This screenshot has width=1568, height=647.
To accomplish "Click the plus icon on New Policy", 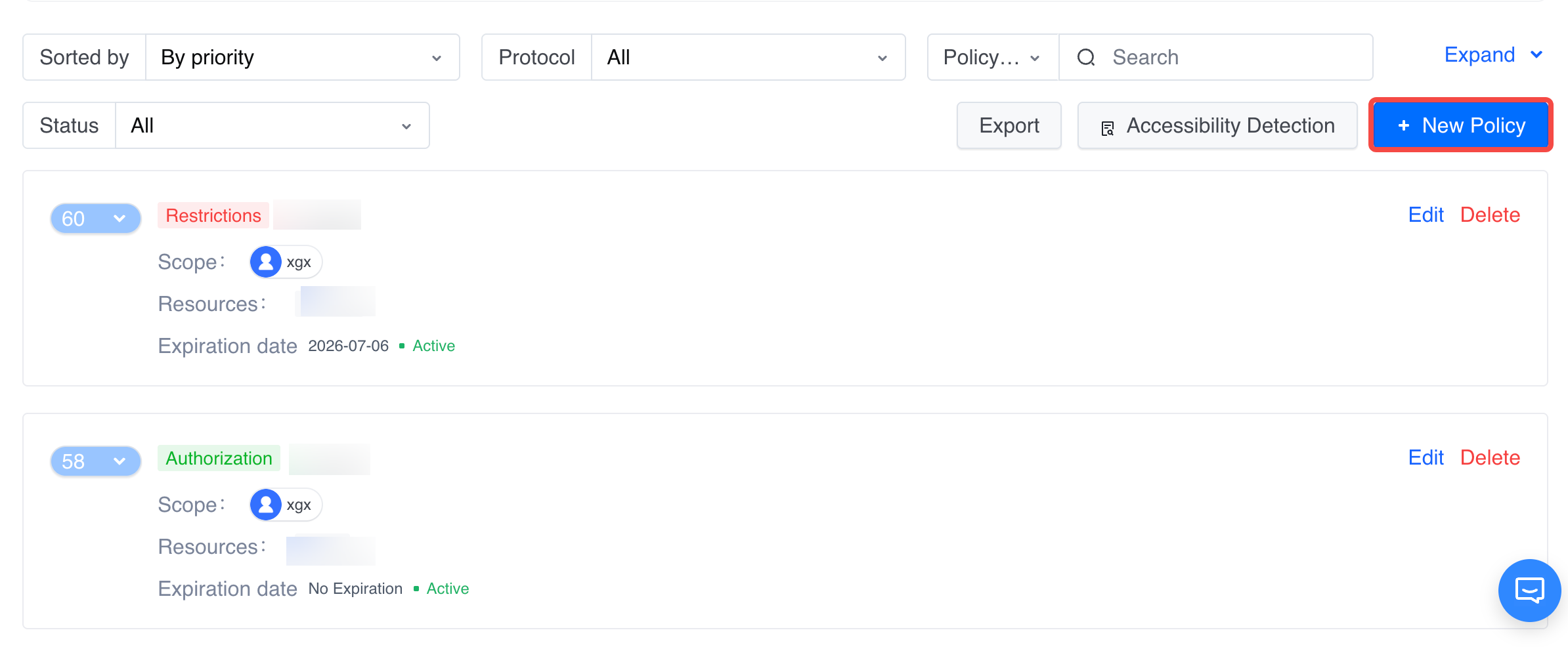I will pyautogui.click(x=1404, y=125).
